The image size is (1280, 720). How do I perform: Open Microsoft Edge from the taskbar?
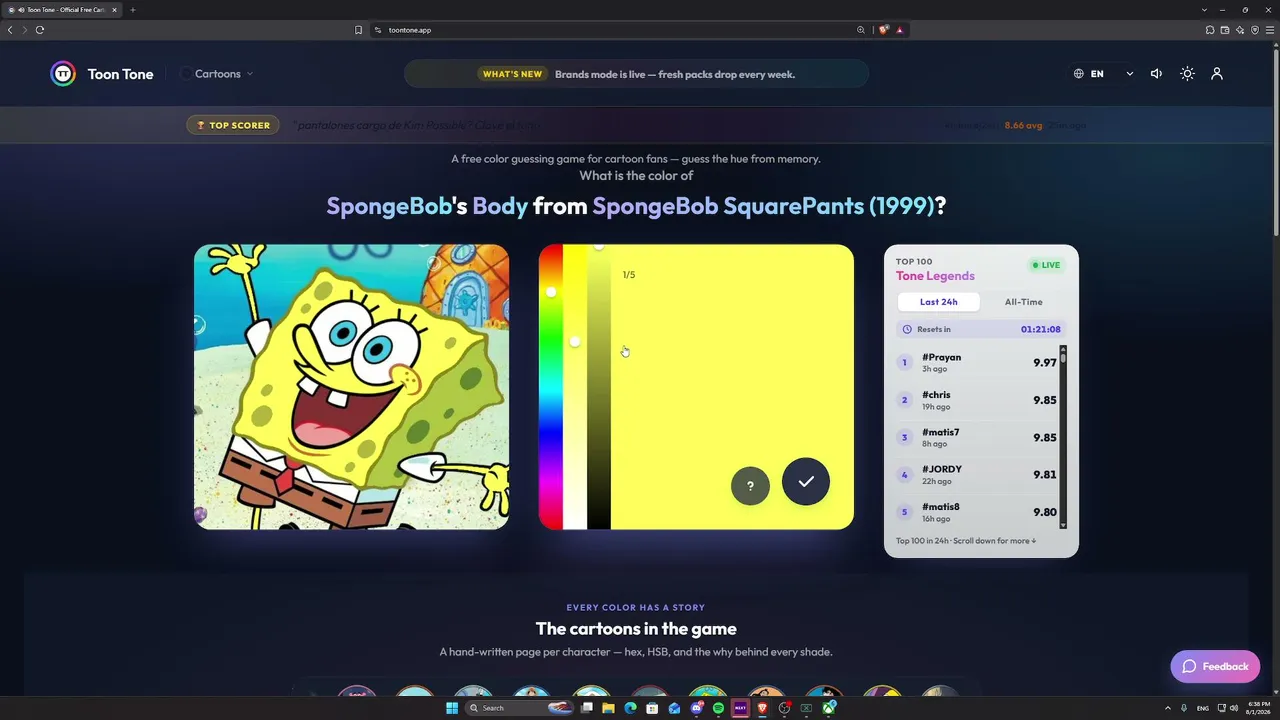[630, 708]
